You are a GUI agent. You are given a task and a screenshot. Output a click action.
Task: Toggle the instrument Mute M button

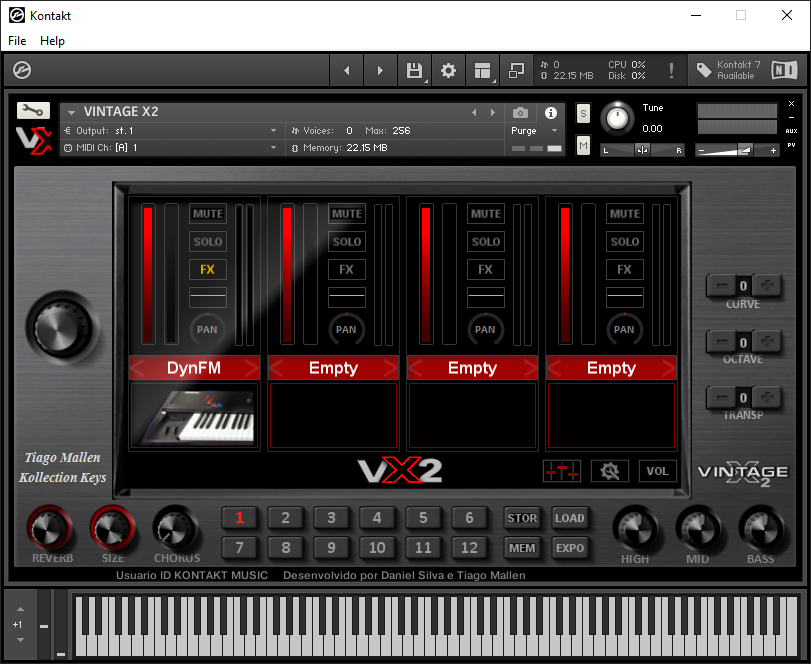pyautogui.click(x=583, y=146)
